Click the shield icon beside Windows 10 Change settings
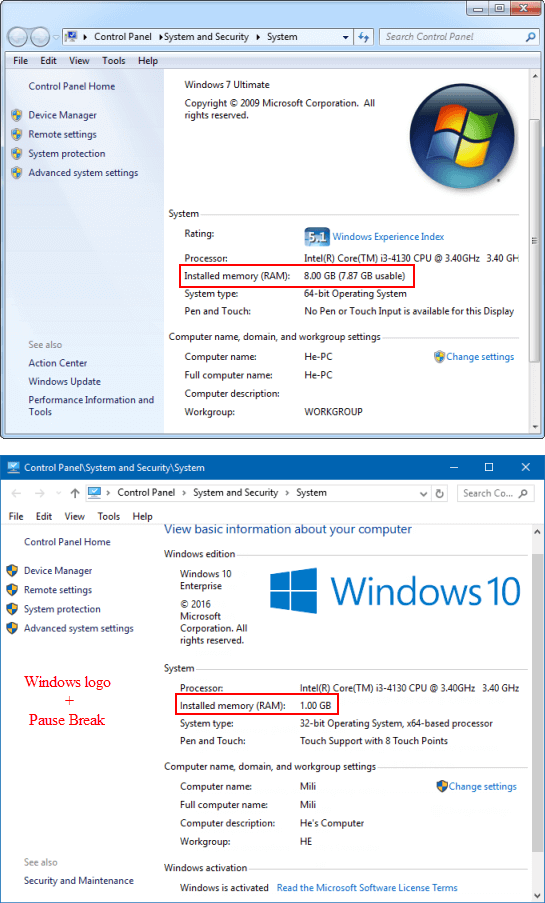The image size is (545, 903). tap(442, 786)
